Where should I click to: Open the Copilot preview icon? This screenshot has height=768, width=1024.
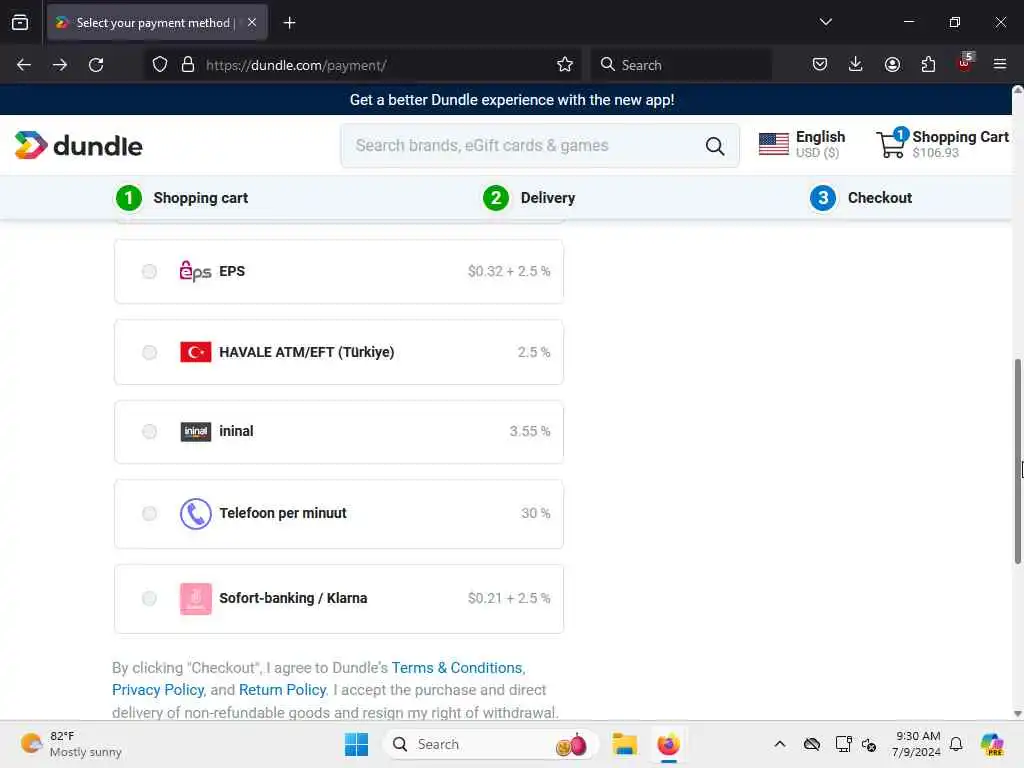[x=992, y=744]
